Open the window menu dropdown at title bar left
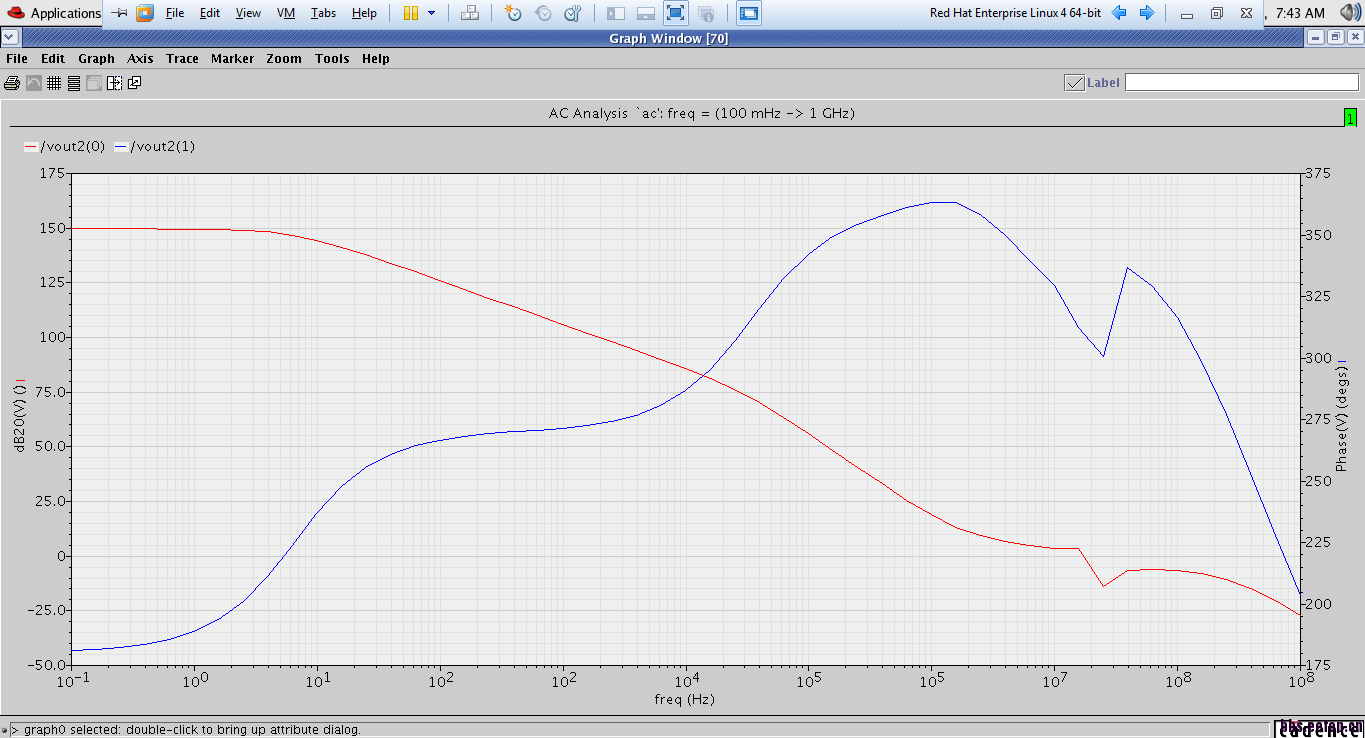1365x738 pixels. click(x=8, y=38)
